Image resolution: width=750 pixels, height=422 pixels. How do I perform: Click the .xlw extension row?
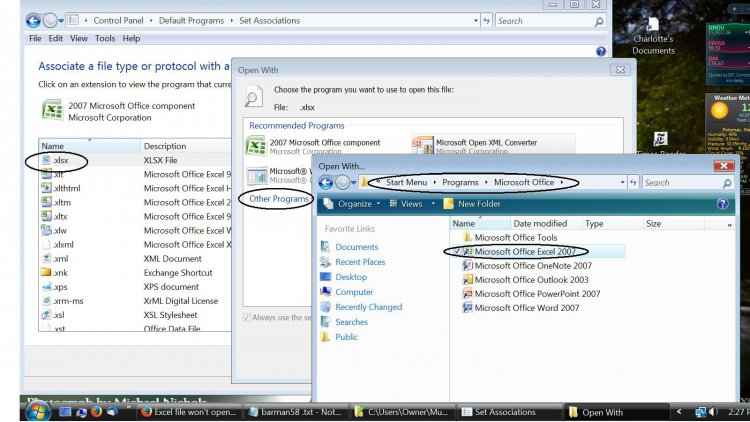tap(135, 230)
